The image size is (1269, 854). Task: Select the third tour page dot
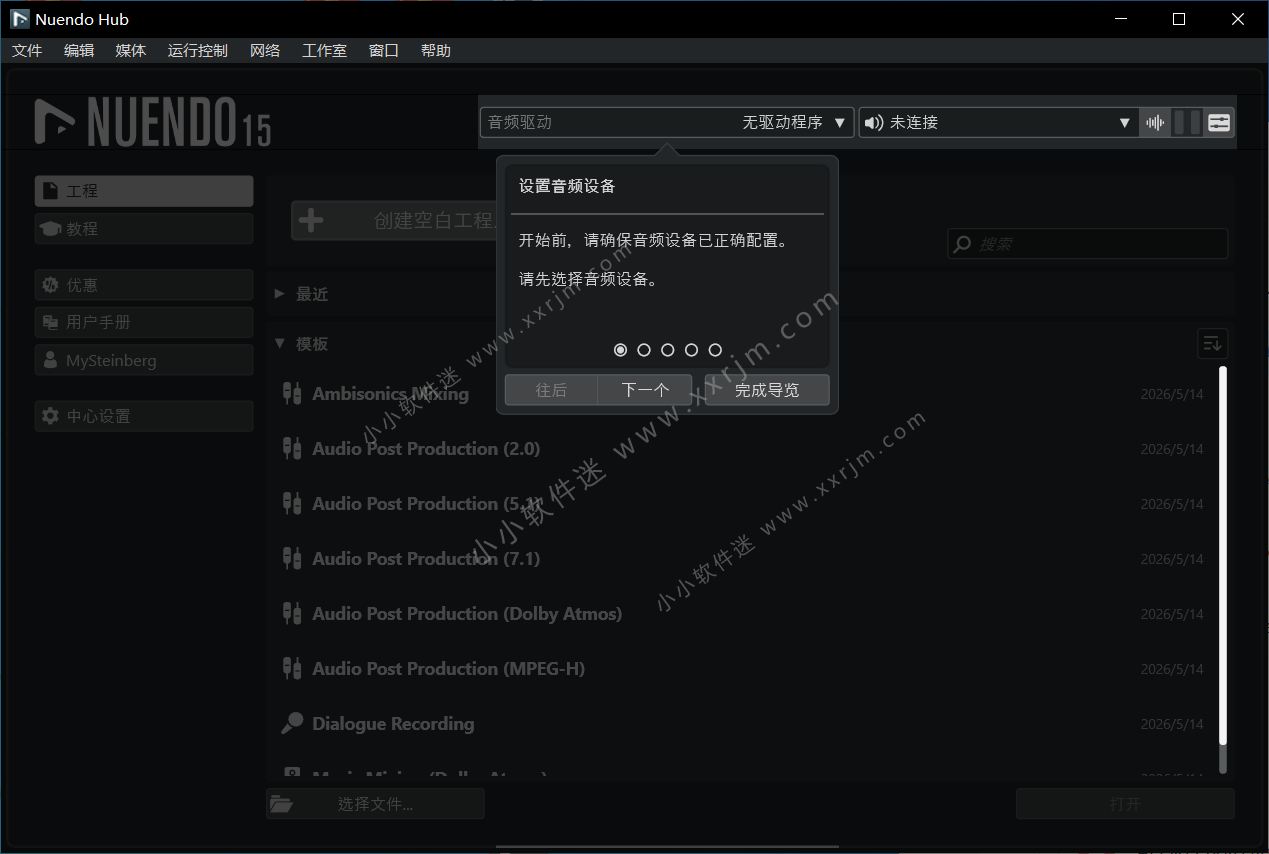(x=668, y=350)
